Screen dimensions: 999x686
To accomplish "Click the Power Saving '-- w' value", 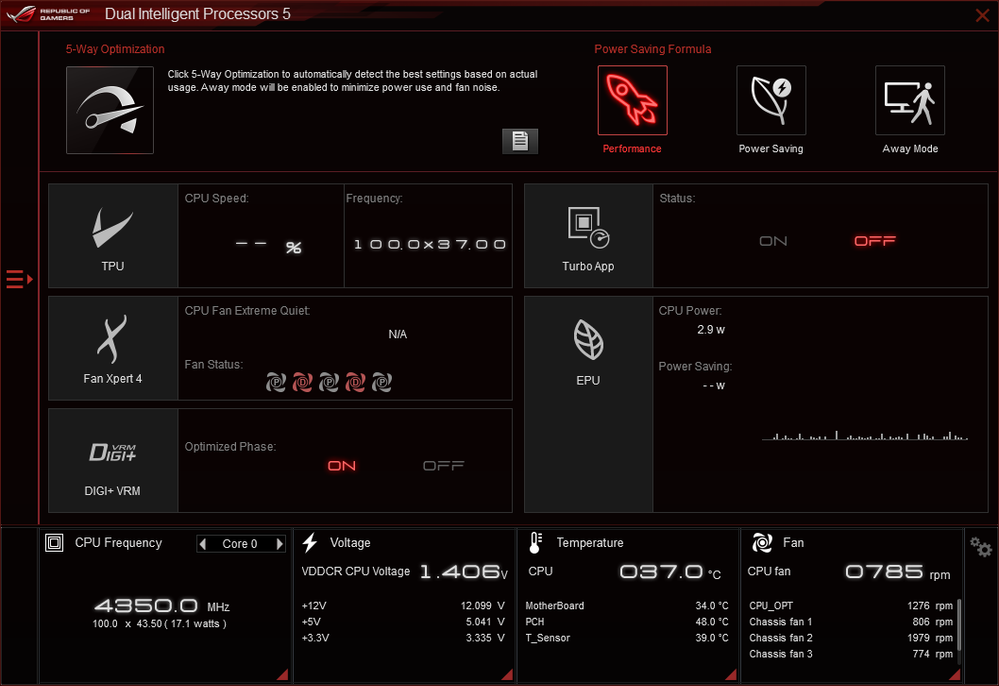I will 714,386.
